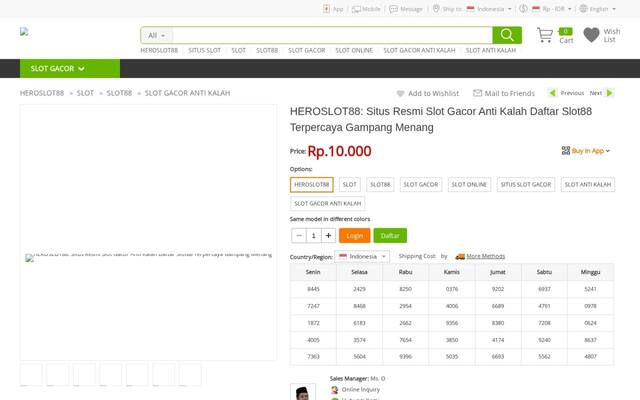
Task: Click table cell 5241 under Minggu
Action: 590,289
